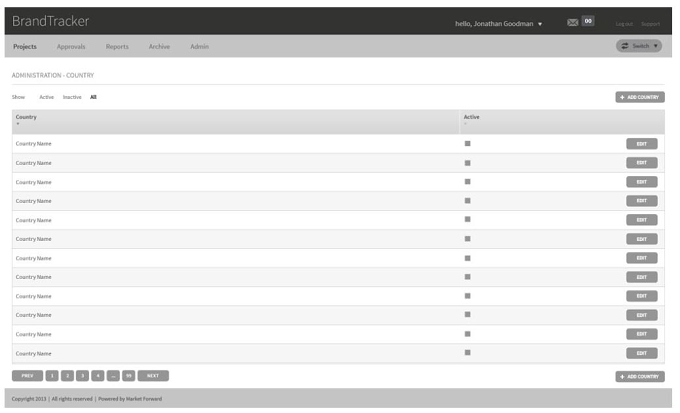Jump to last page 59
This screenshot has height=413, width=680.
[128, 376]
